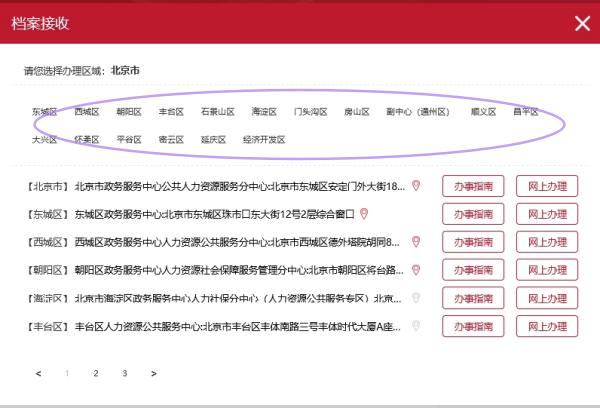Choose 副中心（通州区）district
The width and height of the screenshot is (600, 408).
418,112
